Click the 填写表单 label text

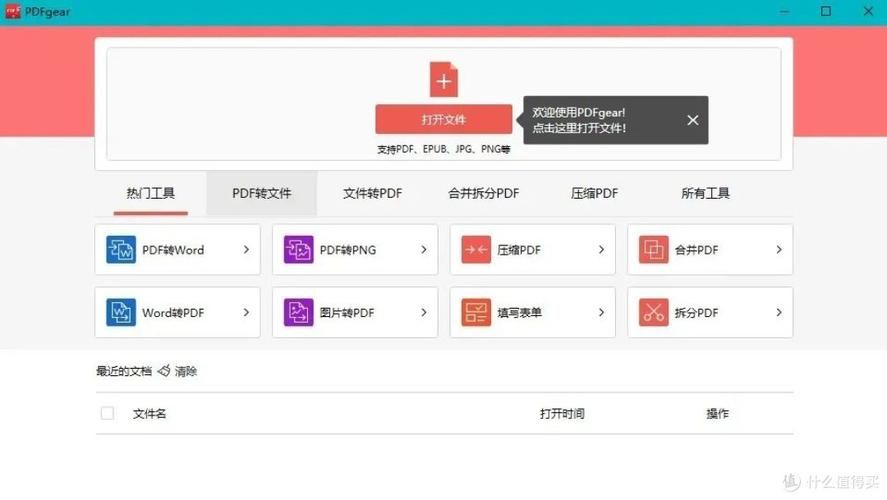(519, 313)
